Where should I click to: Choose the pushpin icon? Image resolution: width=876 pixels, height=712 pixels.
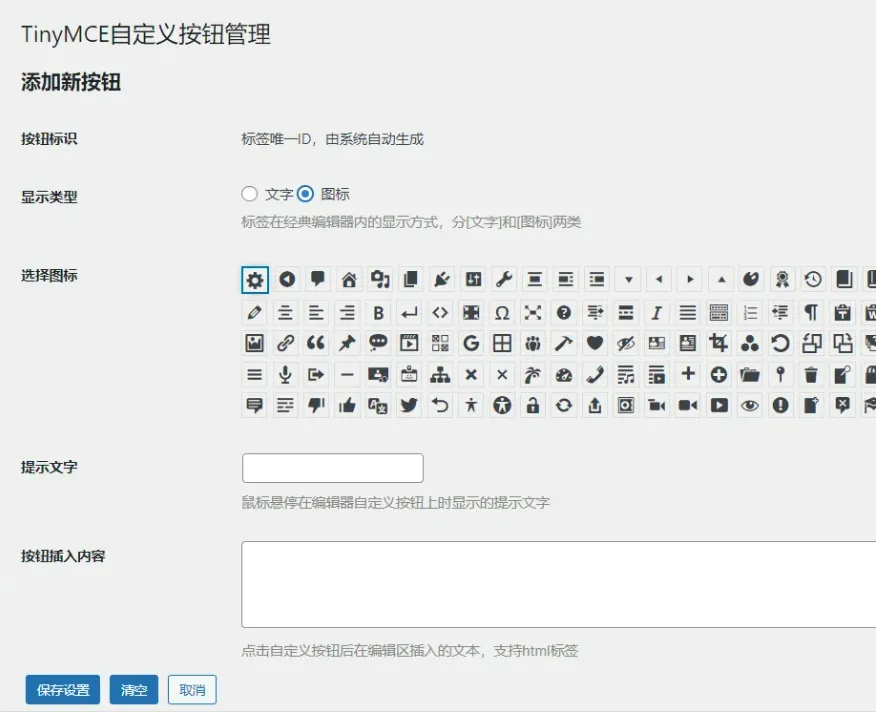tap(347, 343)
